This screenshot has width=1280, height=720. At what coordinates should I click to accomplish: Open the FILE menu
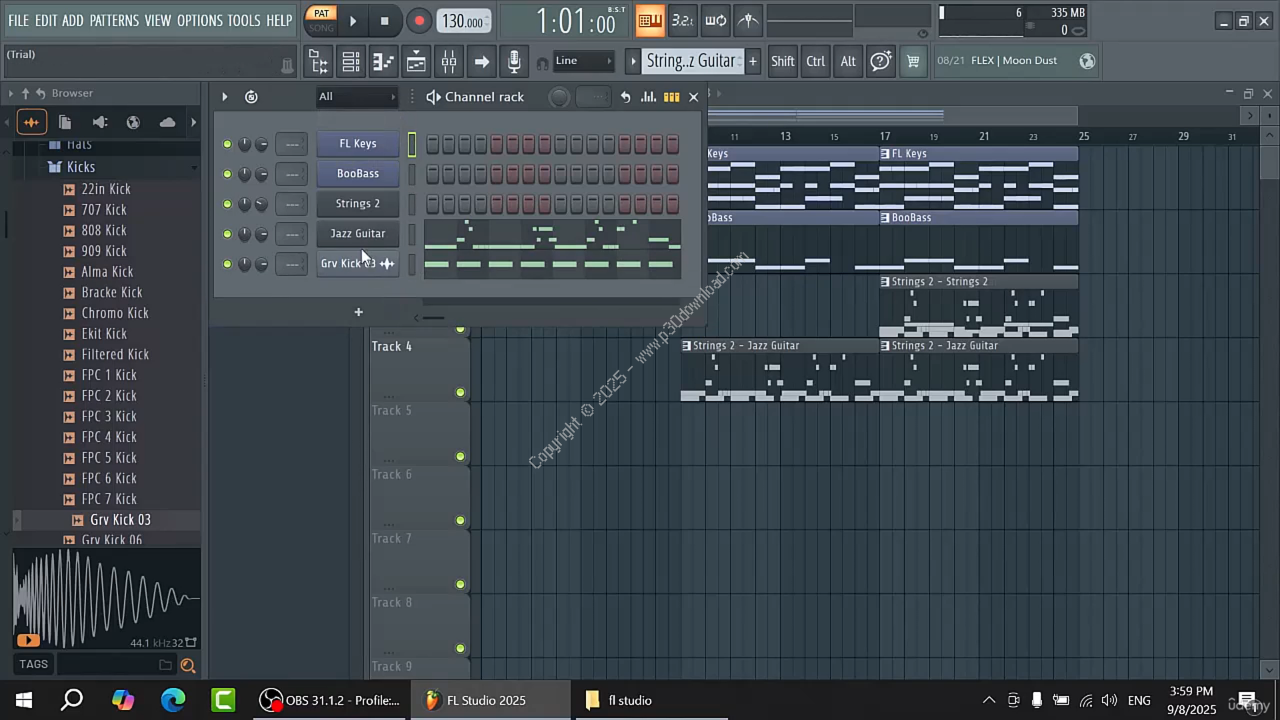click(x=18, y=20)
